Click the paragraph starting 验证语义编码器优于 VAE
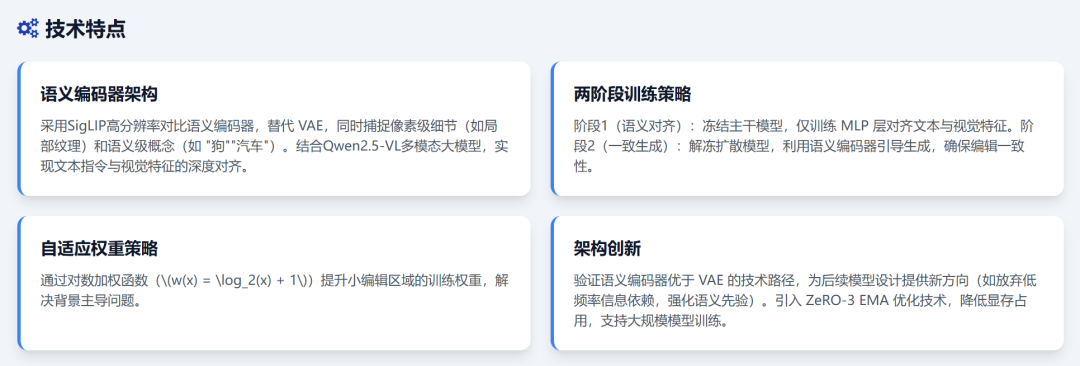 (x=806, y=301)
